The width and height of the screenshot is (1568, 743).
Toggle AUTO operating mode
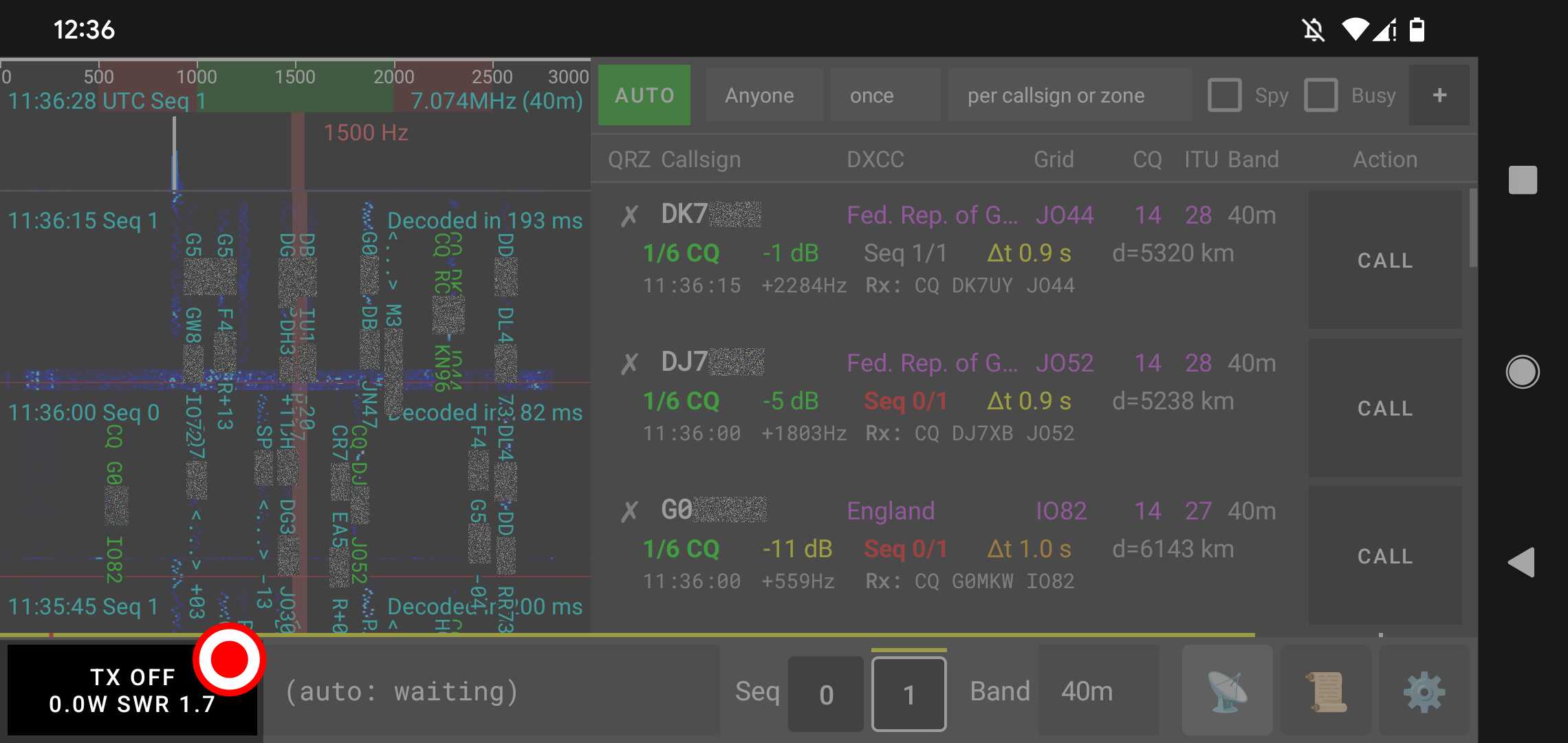(x=644, y=95)
